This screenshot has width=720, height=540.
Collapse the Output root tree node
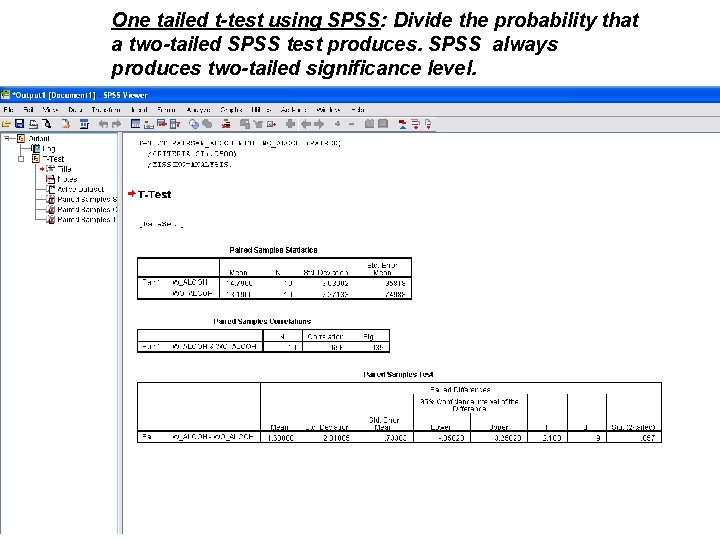[7, 138]
